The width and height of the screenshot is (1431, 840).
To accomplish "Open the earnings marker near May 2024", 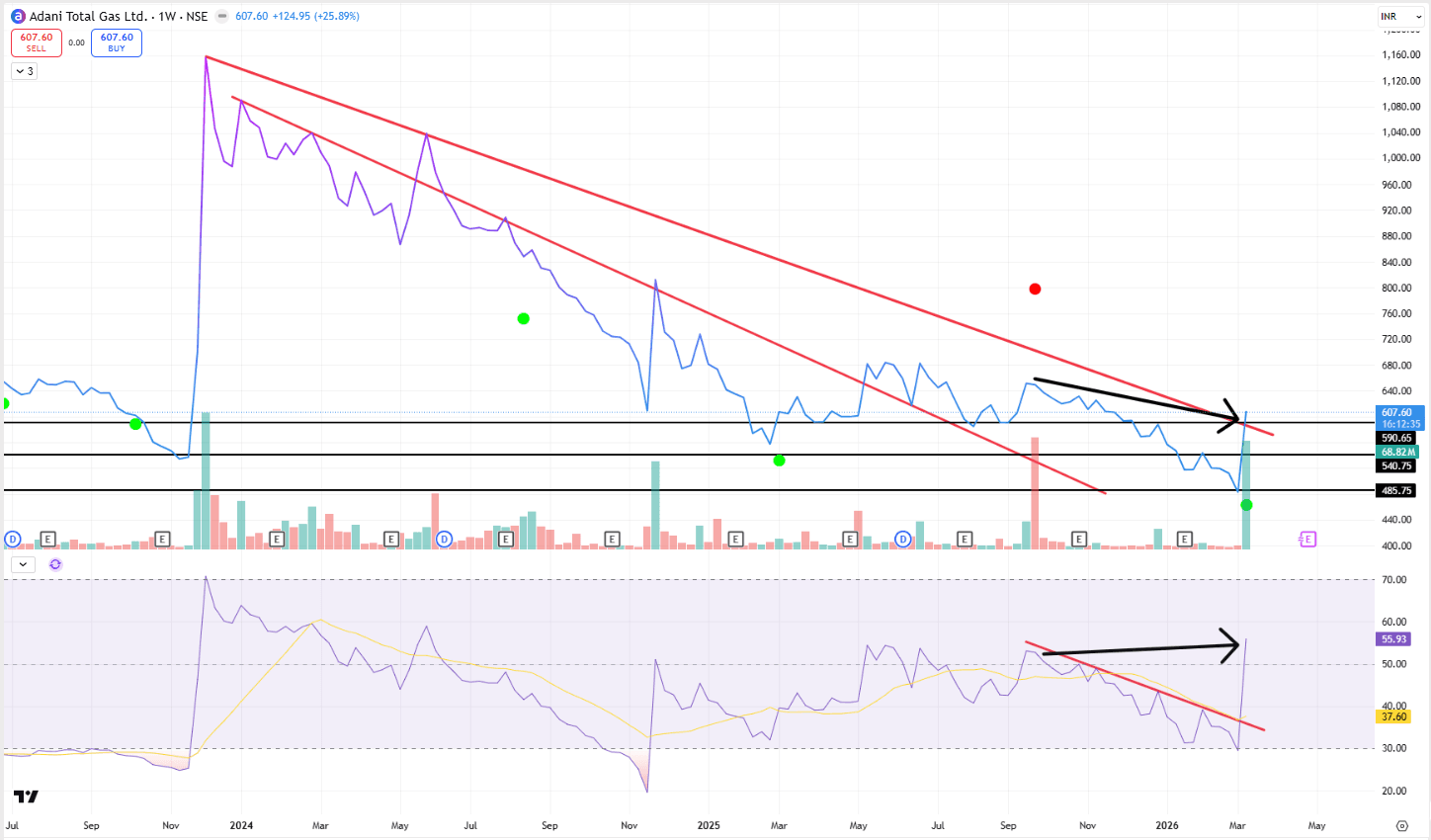I will (391, 539).
